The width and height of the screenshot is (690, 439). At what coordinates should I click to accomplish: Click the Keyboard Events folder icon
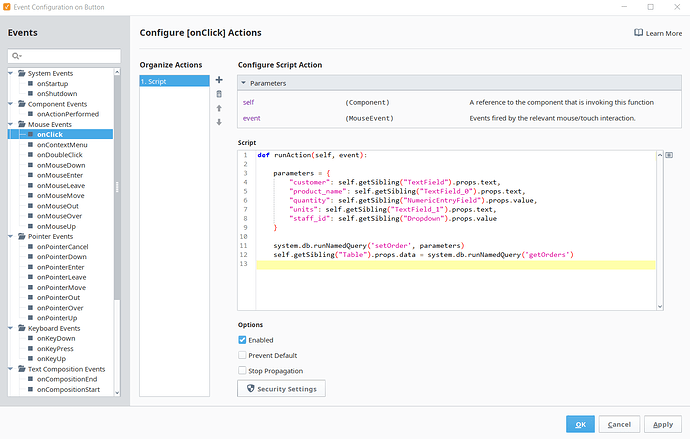click(22, 328)
